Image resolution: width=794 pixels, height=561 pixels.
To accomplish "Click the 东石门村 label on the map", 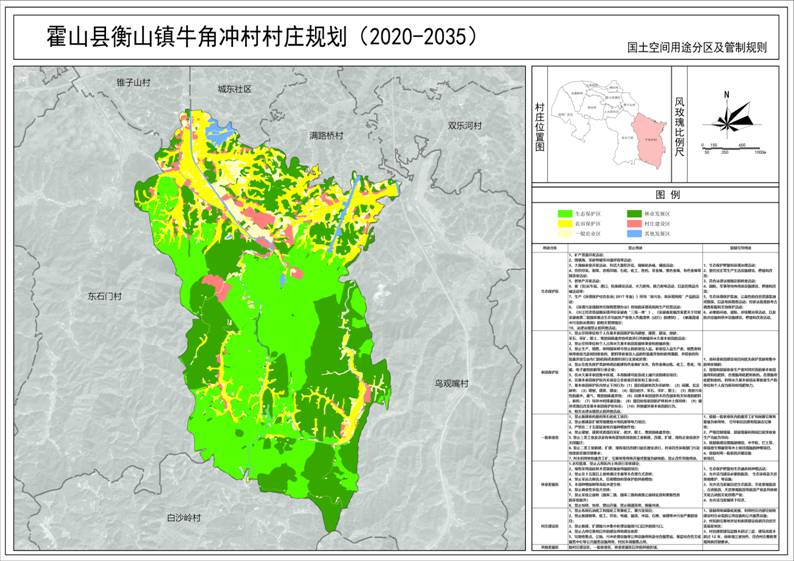I will tap(103, 297).
